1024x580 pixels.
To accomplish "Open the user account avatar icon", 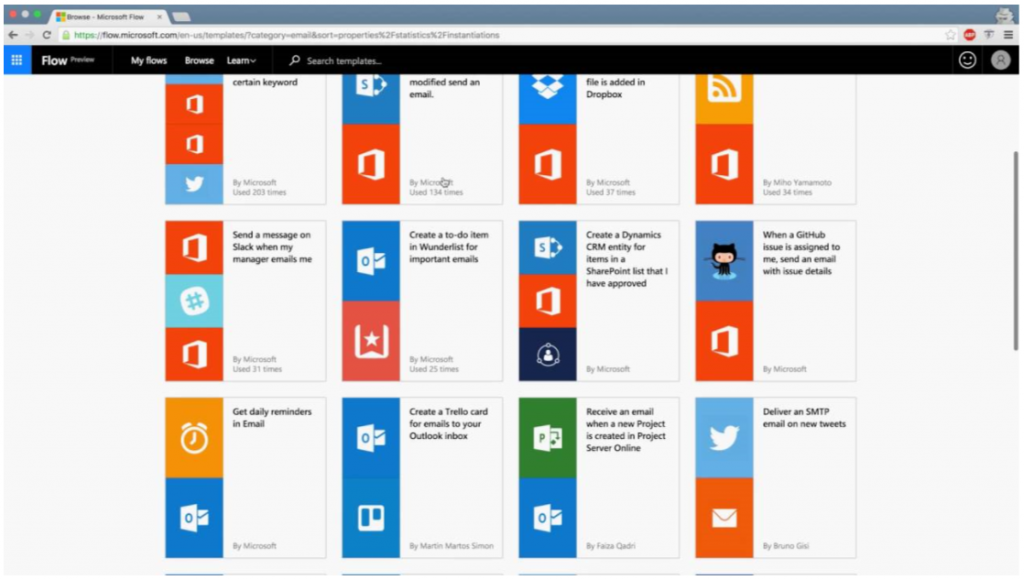I will (1000, 60).
